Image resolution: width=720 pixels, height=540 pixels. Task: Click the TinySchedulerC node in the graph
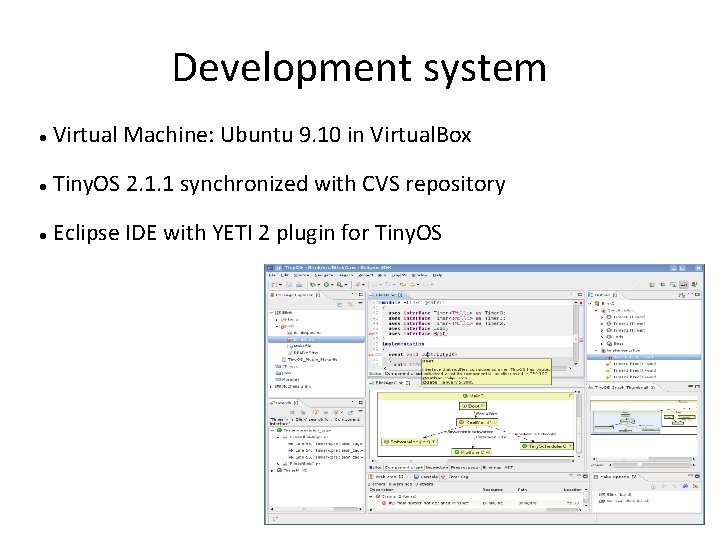coord(547,446)
